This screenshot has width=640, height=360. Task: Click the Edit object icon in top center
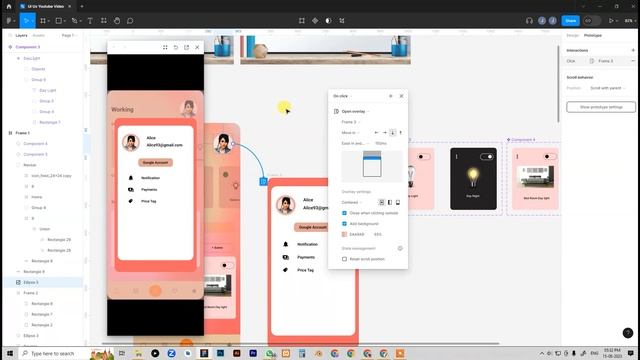coord(302,21)
